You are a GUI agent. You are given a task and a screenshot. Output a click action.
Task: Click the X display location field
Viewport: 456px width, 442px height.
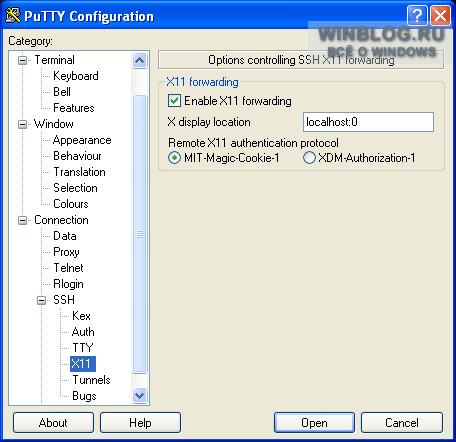coord(368,122)
